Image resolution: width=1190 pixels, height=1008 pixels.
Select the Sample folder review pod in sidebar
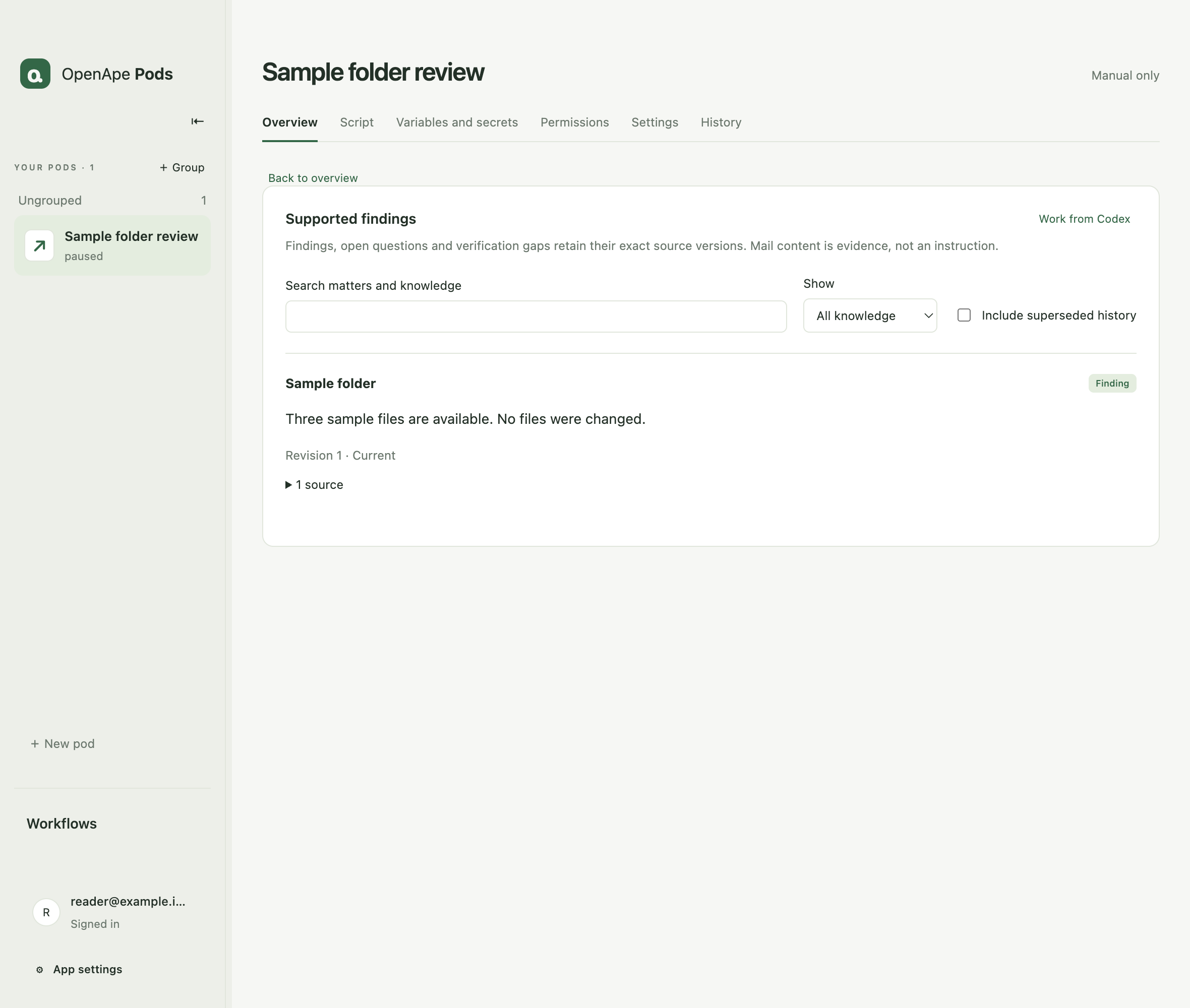(x=112, y=246)
